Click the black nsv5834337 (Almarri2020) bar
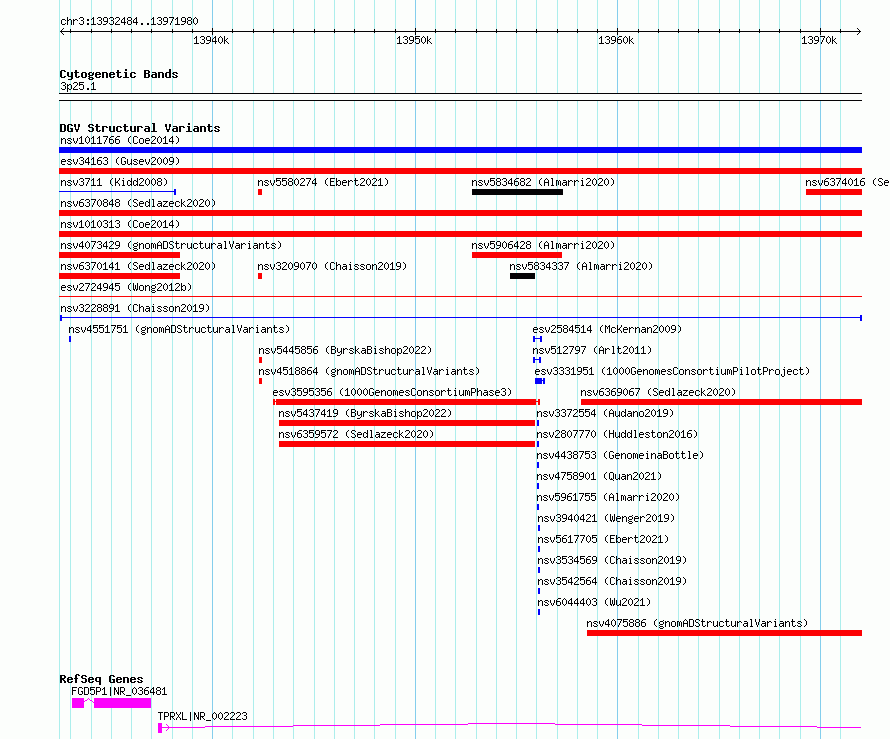The width and height of the screenshot is (890, 739). click(x=522, y=276)
